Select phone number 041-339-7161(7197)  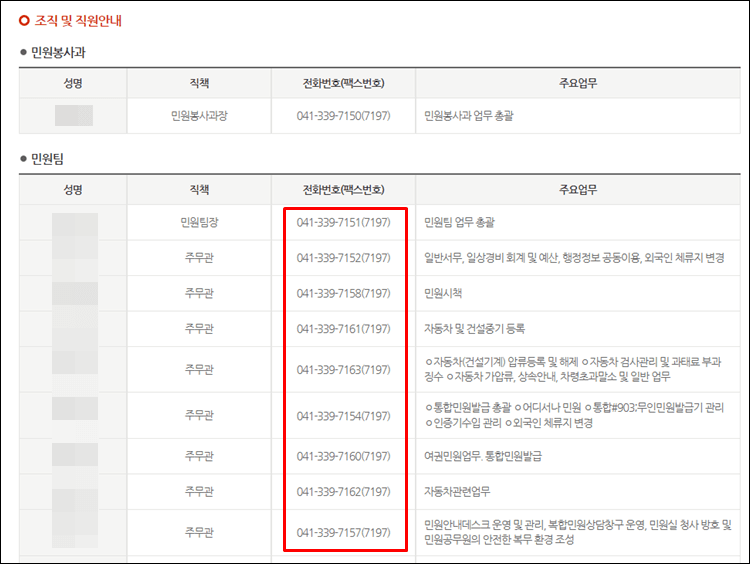[x=343, y=329]
